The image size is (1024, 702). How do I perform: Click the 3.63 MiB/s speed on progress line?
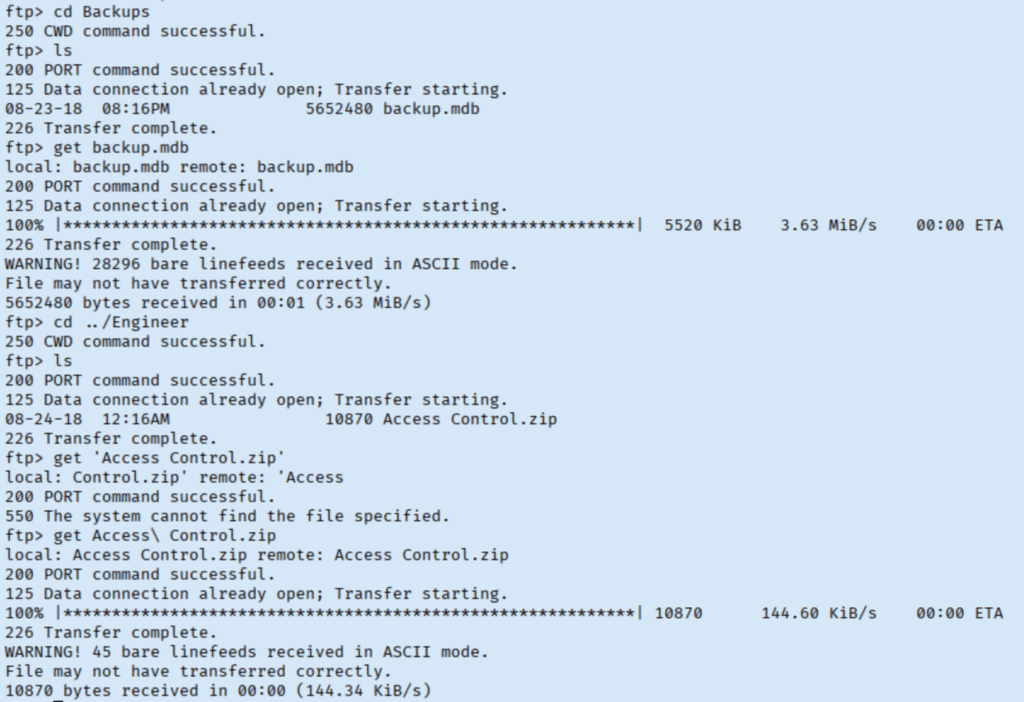828,225
